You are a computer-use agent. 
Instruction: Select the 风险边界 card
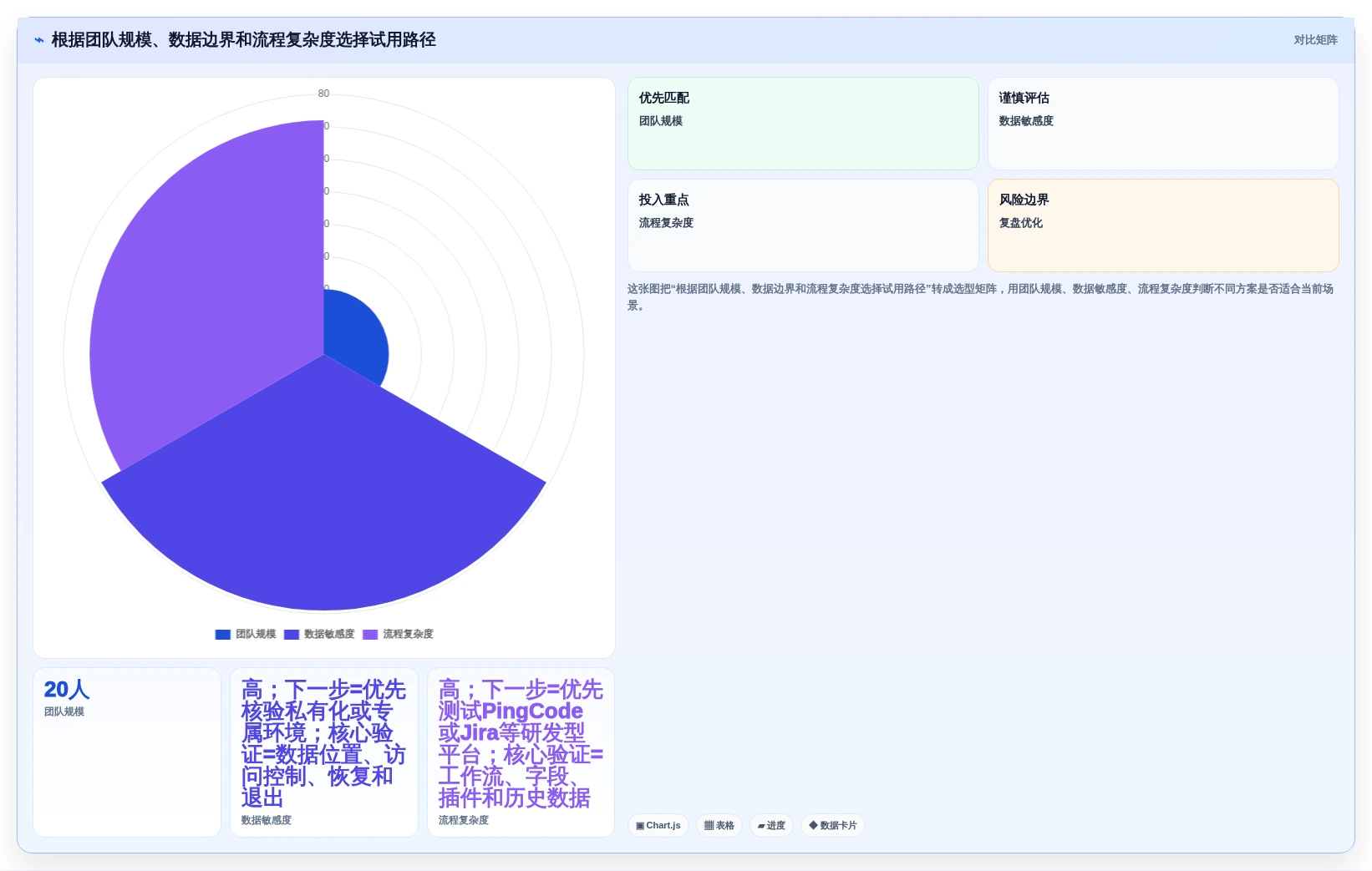tap(1163, 225)
